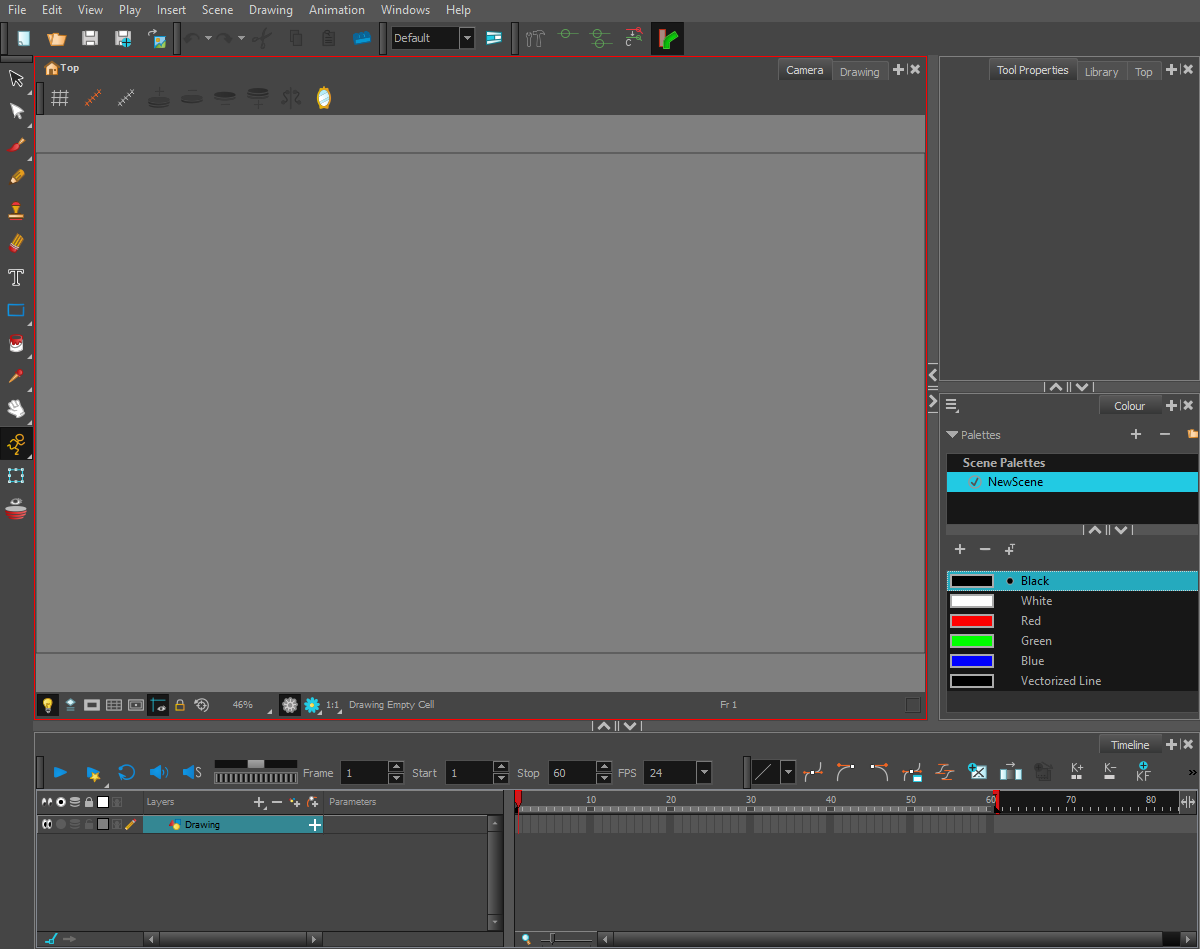This screenshot has height=949, width=1200.
Task: Click the Show Grid icon
Action: [x=60, y=98]
